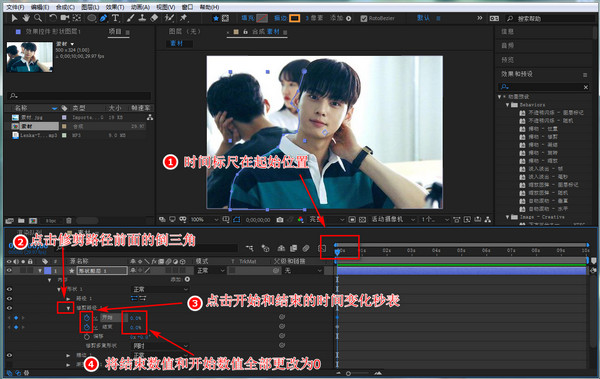Select the Clone Stamp tool
Image resolution: width=600 pixels, height=379 pixels.
point(142,18)
